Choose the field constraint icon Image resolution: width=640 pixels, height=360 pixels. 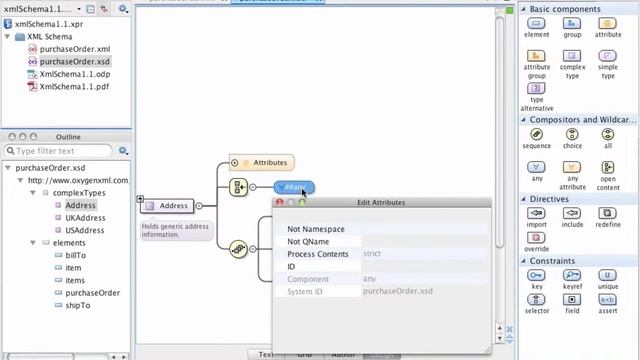[x=572, y=300]
